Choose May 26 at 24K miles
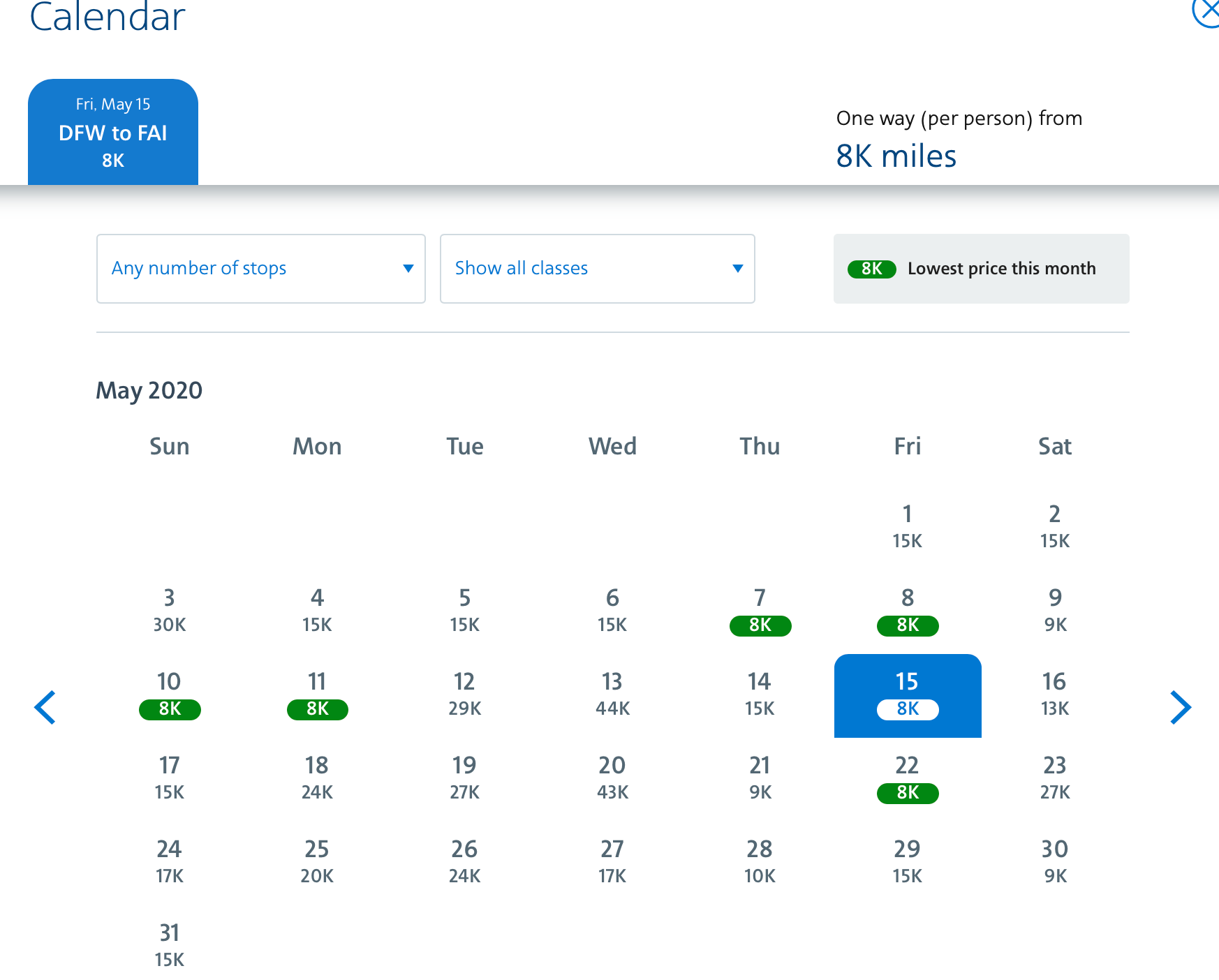1219x980 pixels. pyautogui.click(x=465, y=863)
